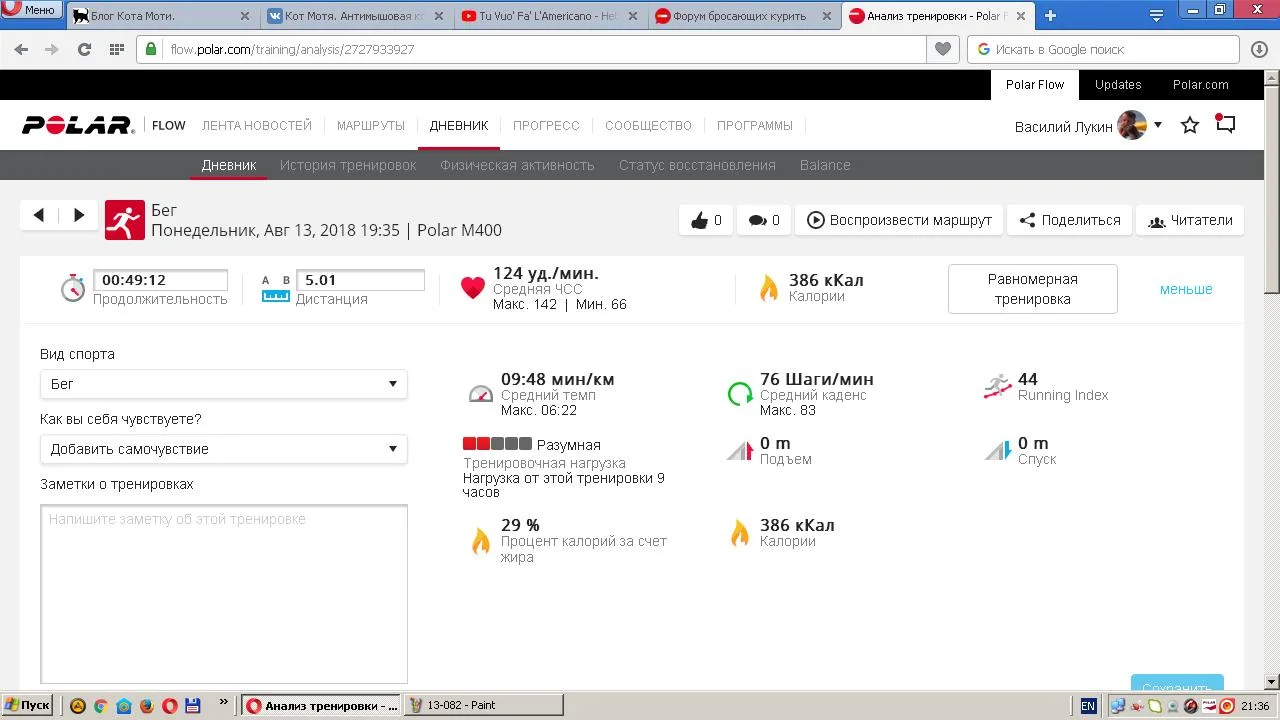Click the browser reload page icon

84,49
